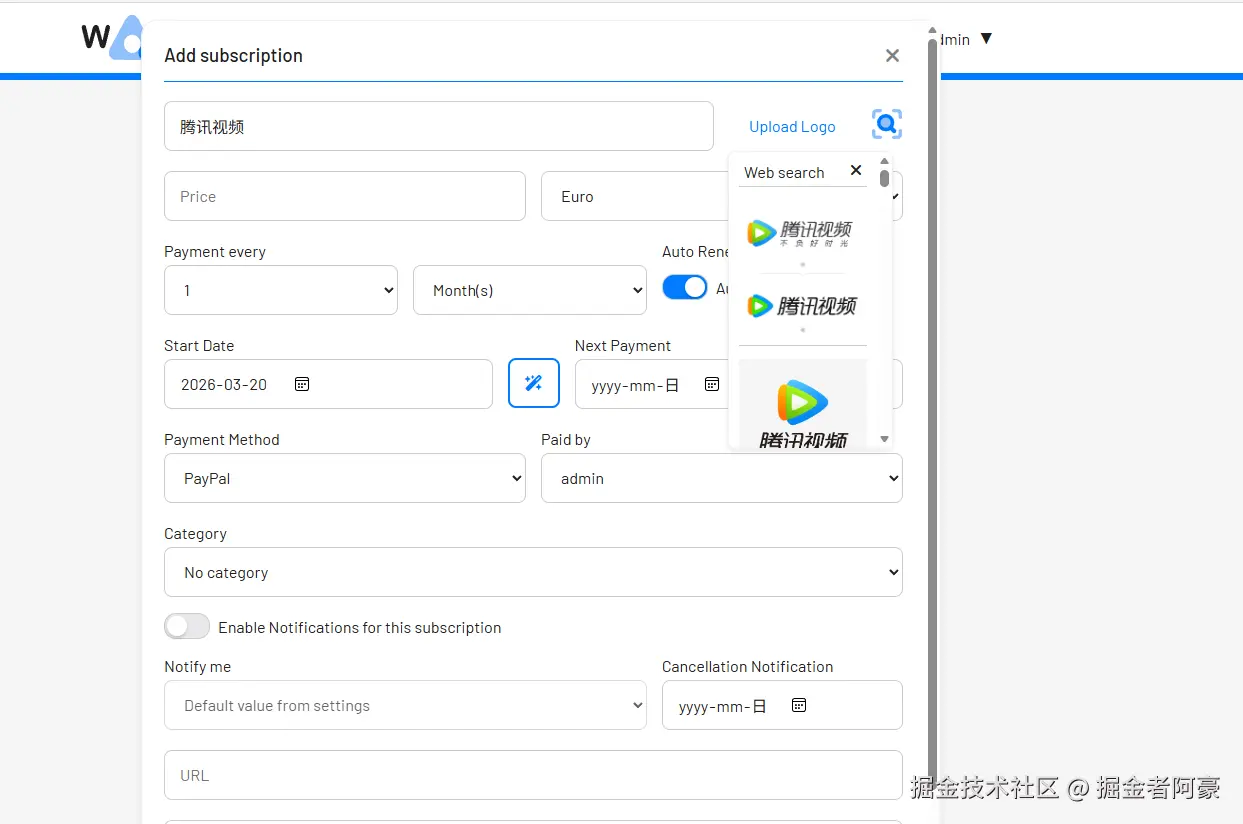Enable Notifications for this subscription toggle
Image resolution: width=1243 pixels, height=824 pixels.
[x=187, y=626]
